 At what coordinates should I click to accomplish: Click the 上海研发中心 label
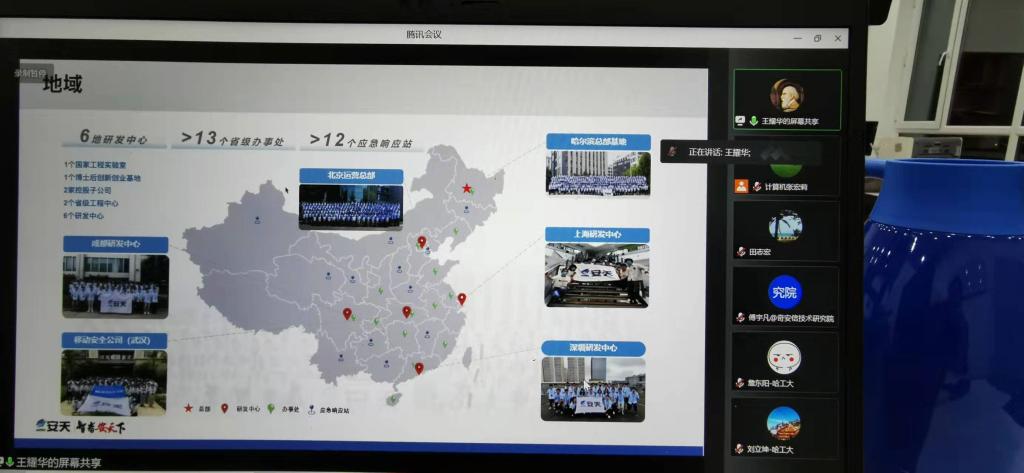point(597,235)
